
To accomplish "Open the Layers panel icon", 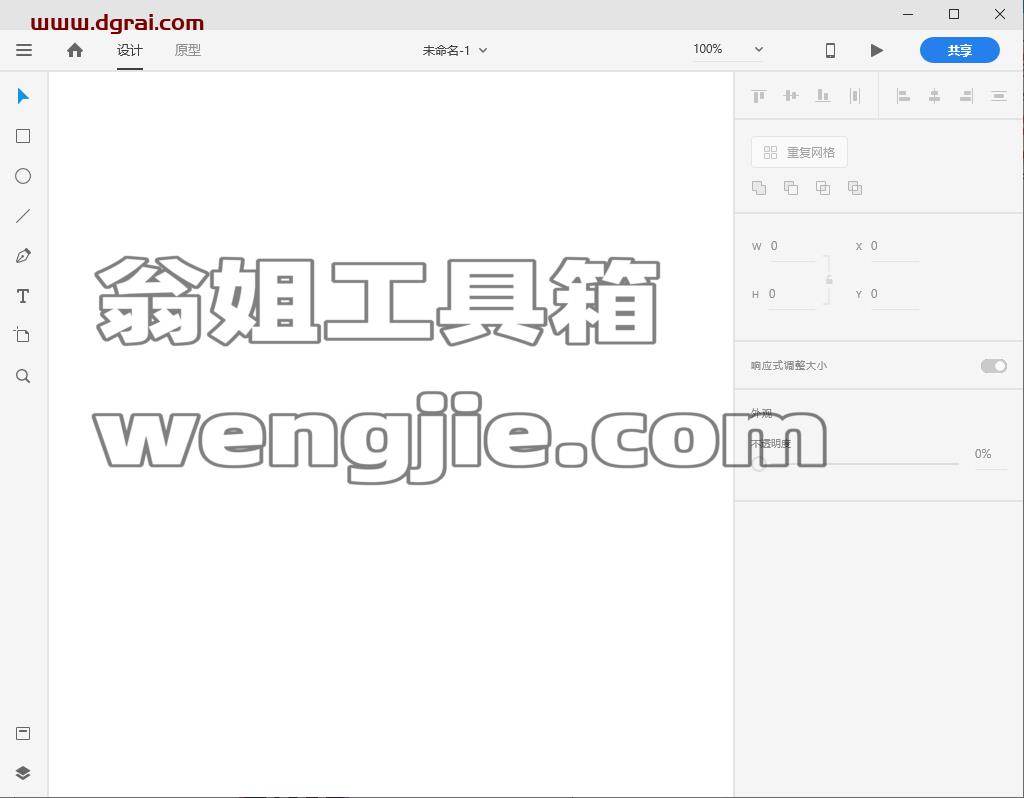I will coord(23,773).
